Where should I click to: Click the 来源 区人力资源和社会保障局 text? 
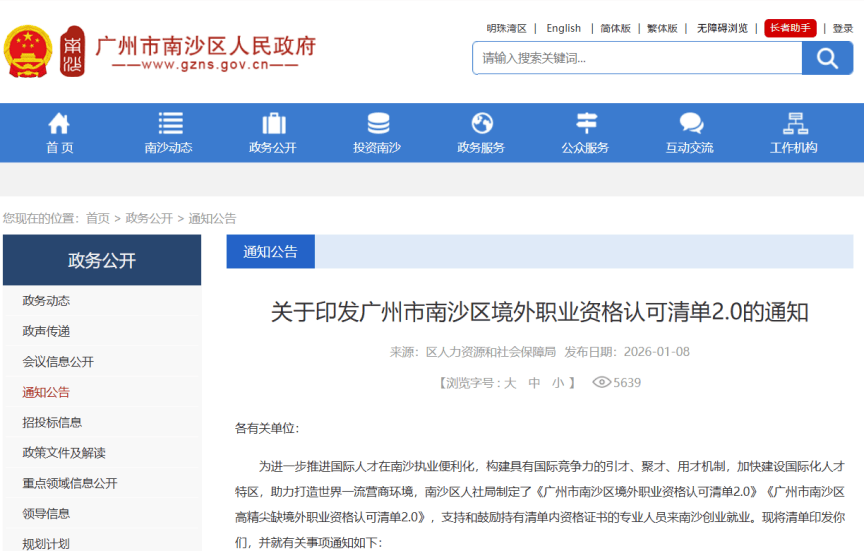(473, 352)
